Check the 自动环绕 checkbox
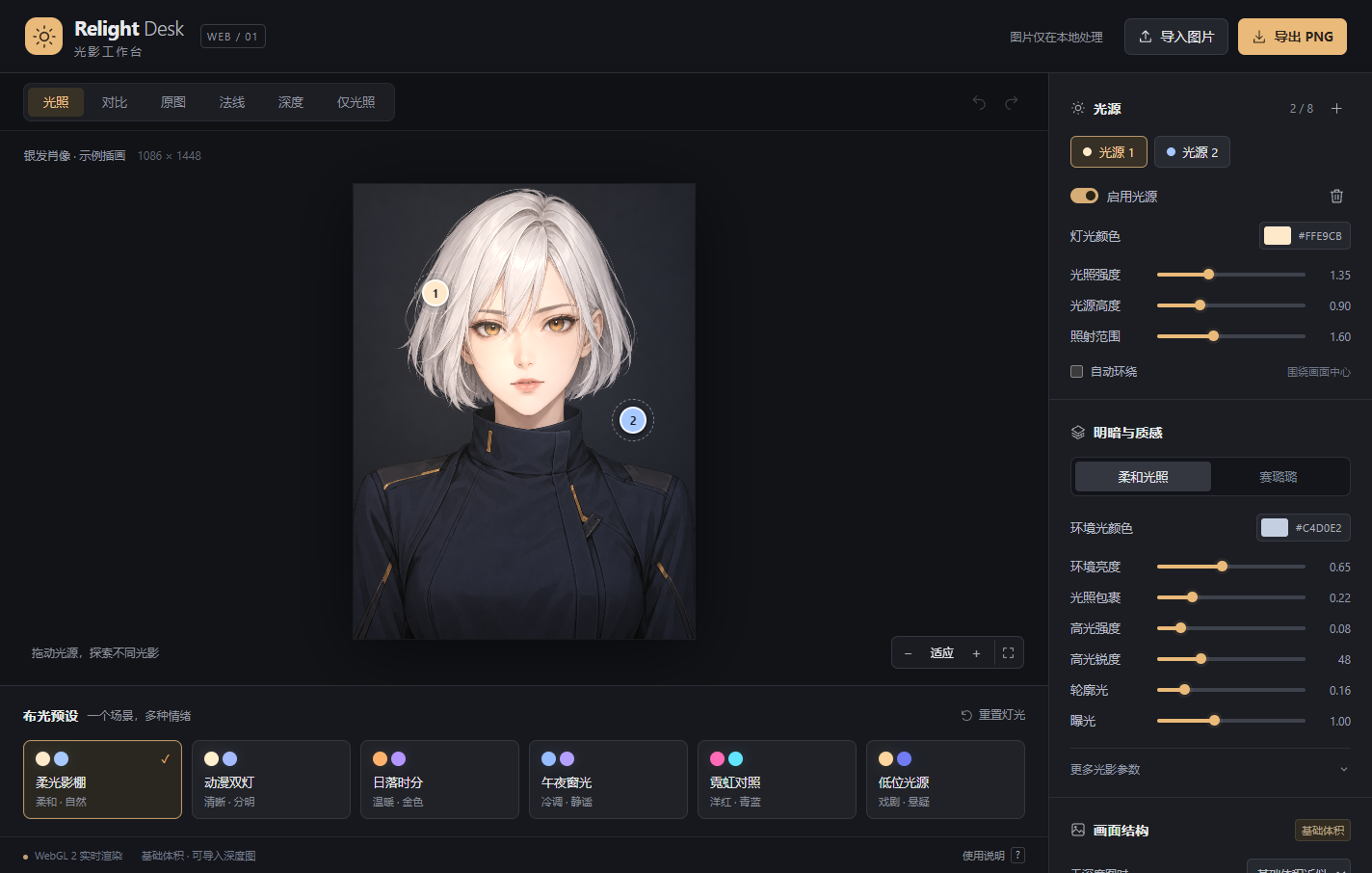 [x=1076, y=372]
